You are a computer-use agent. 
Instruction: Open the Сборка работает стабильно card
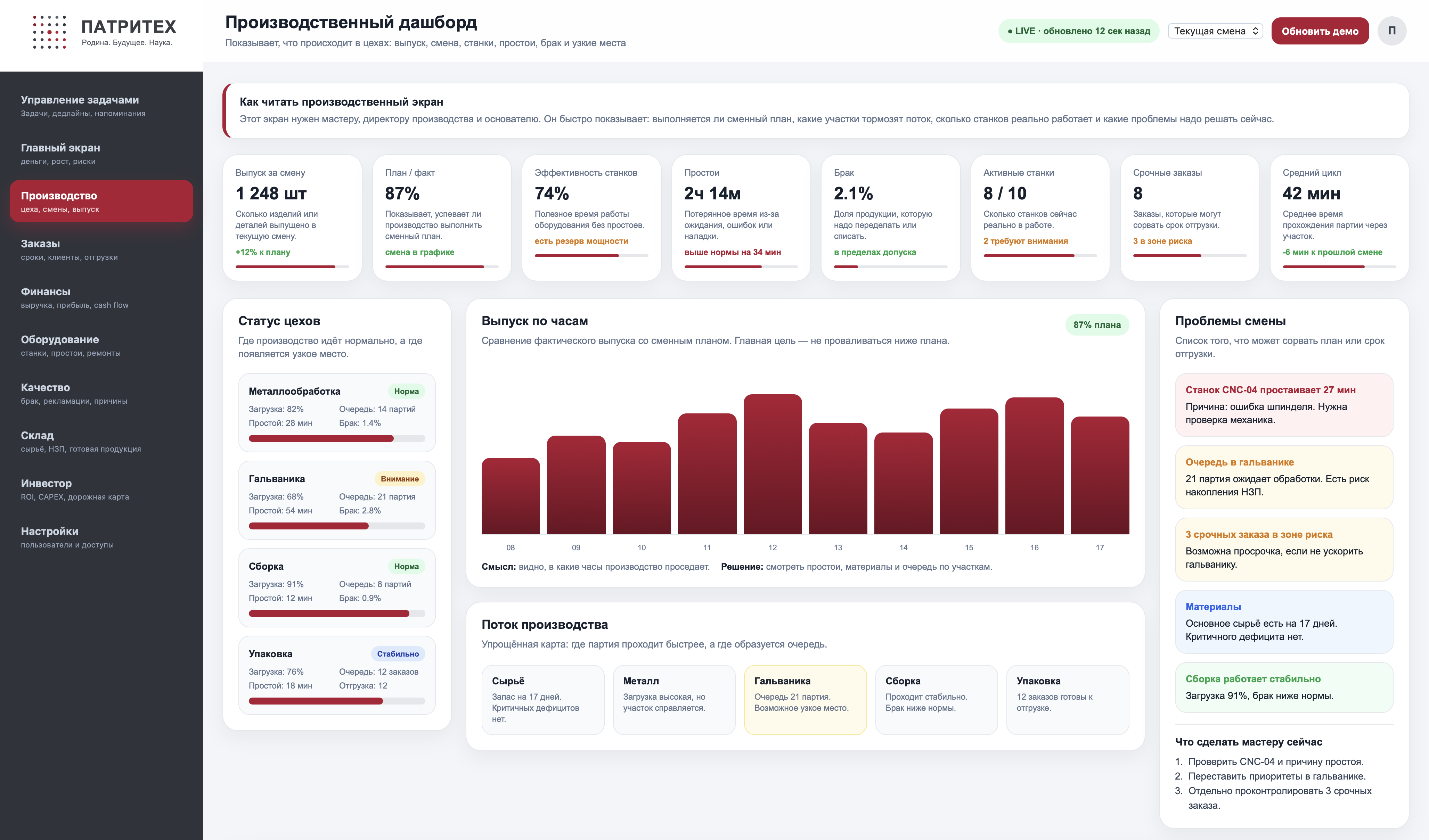(x=1284, y=687)
